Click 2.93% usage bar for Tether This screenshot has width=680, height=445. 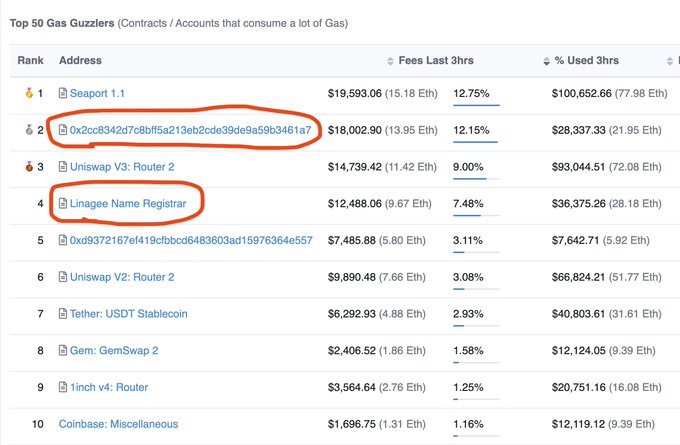476,325
